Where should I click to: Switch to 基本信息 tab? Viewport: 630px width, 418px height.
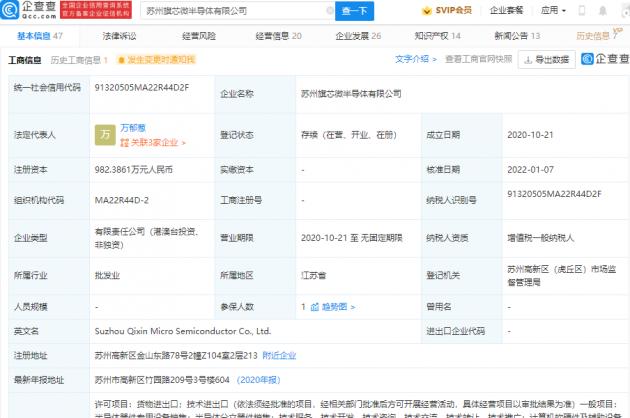(x=40, y=36)
